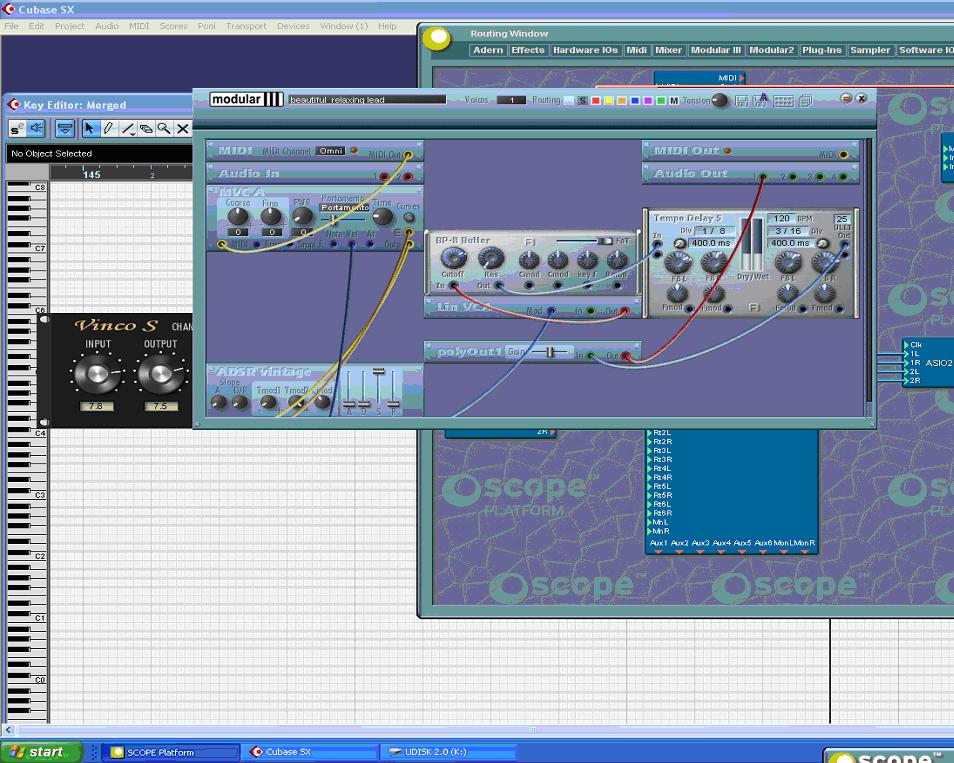Select the Eraser tool in Key Editor
954x763 pixels.
(145, 128)
